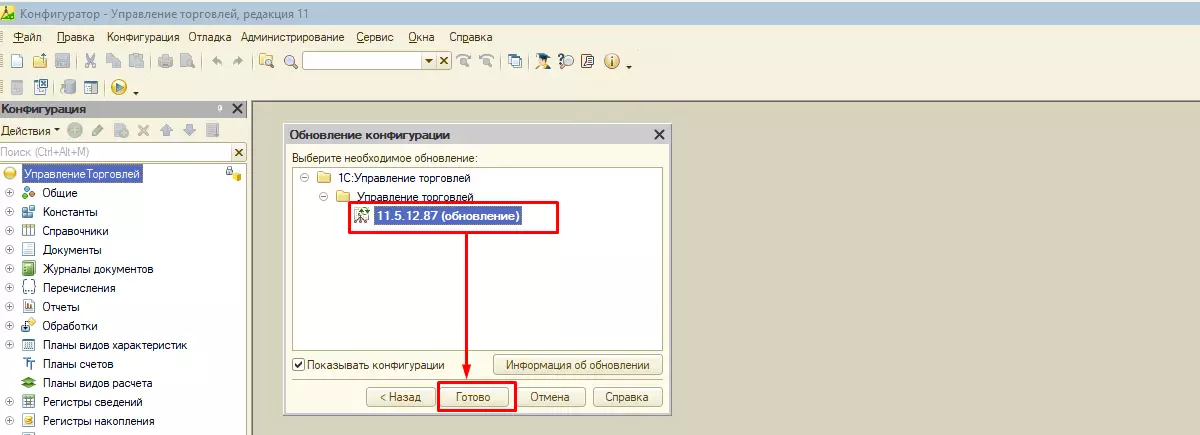Toggle Показывать конфигурации checkbox

[x=298, y=365]
